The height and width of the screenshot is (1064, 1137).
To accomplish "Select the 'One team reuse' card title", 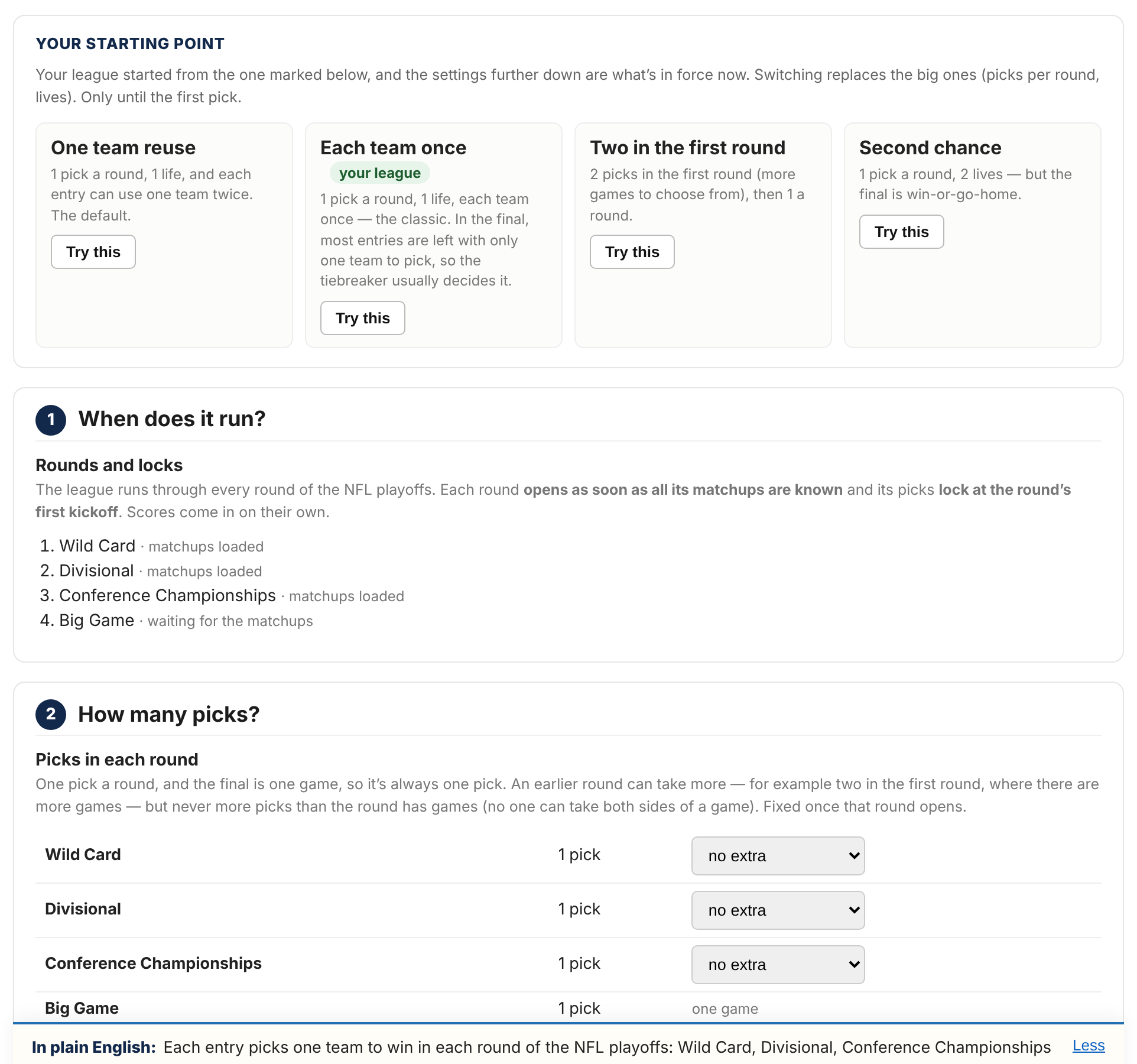I will pos(124,148).
